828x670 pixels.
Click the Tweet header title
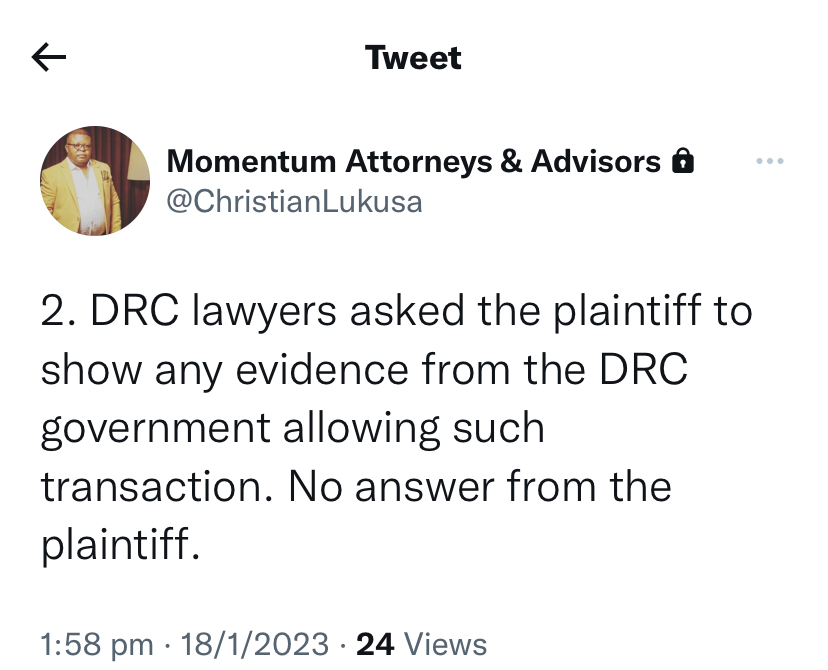click(414, 58)
